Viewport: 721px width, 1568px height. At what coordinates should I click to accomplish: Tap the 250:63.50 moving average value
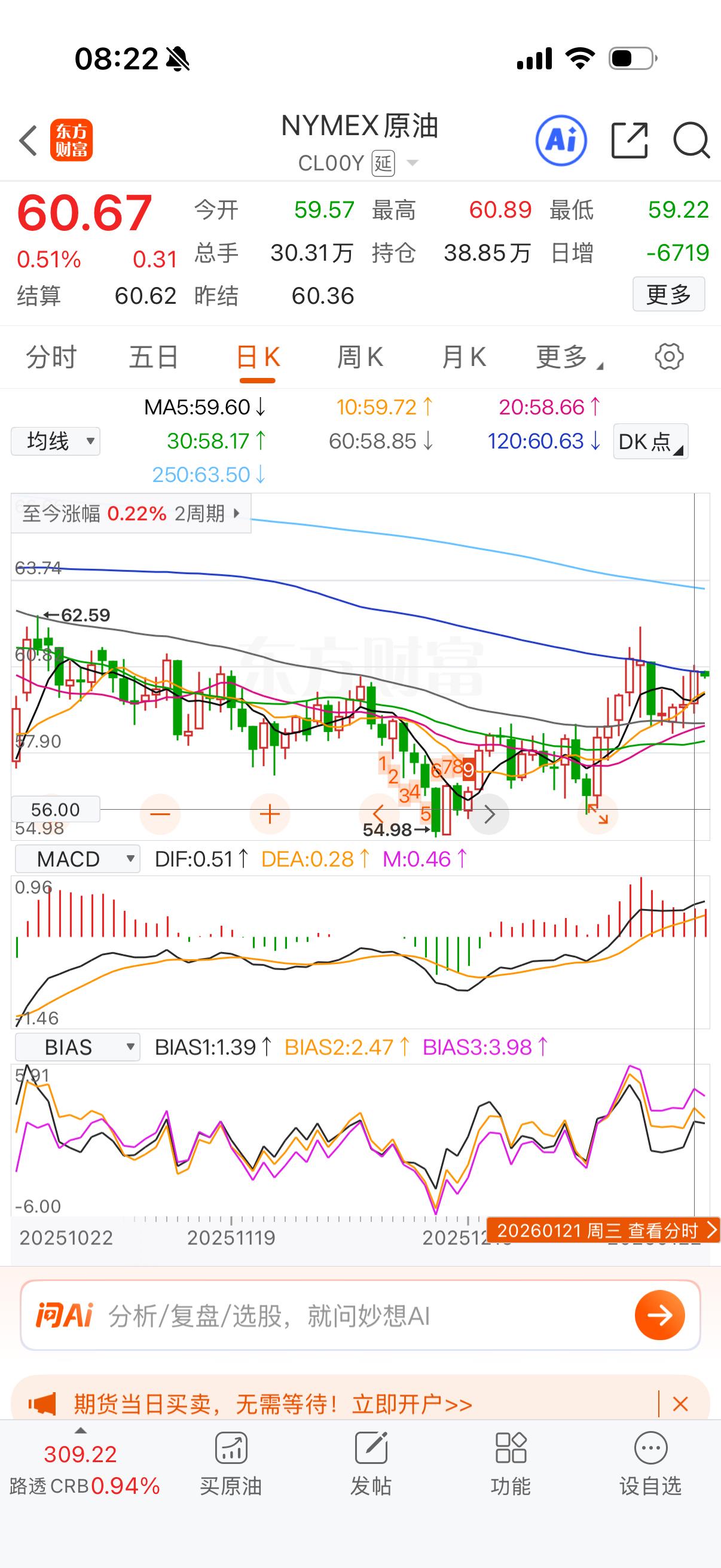[x=209, y=474]
